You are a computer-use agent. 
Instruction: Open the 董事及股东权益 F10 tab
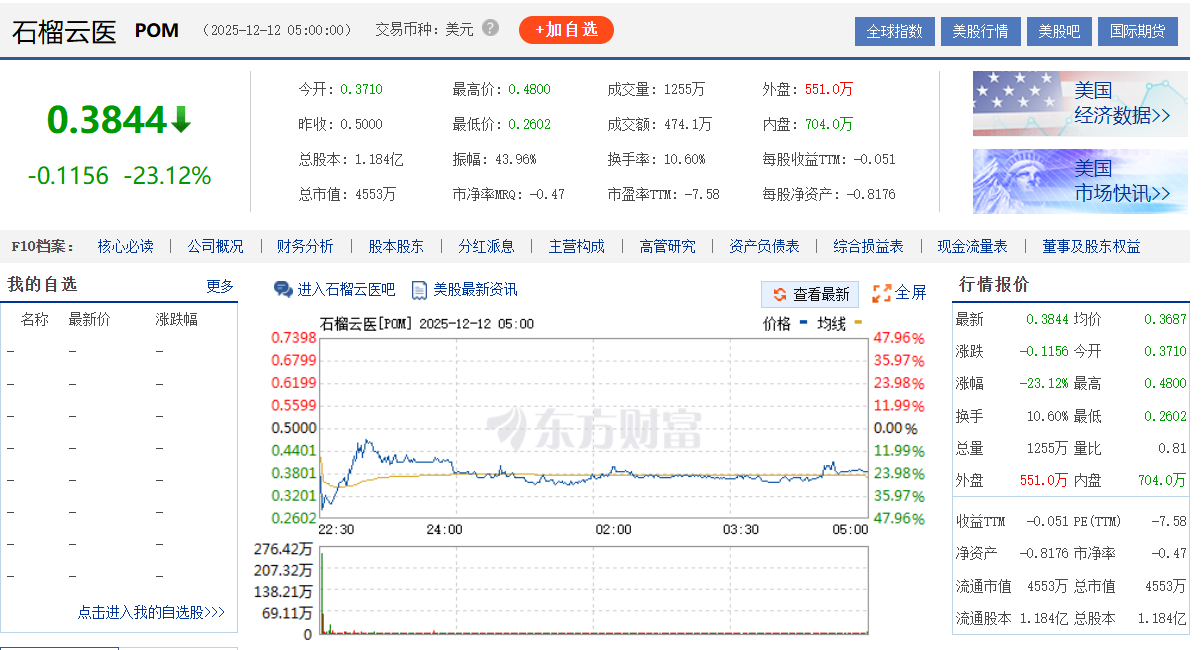coord(1091,246)
